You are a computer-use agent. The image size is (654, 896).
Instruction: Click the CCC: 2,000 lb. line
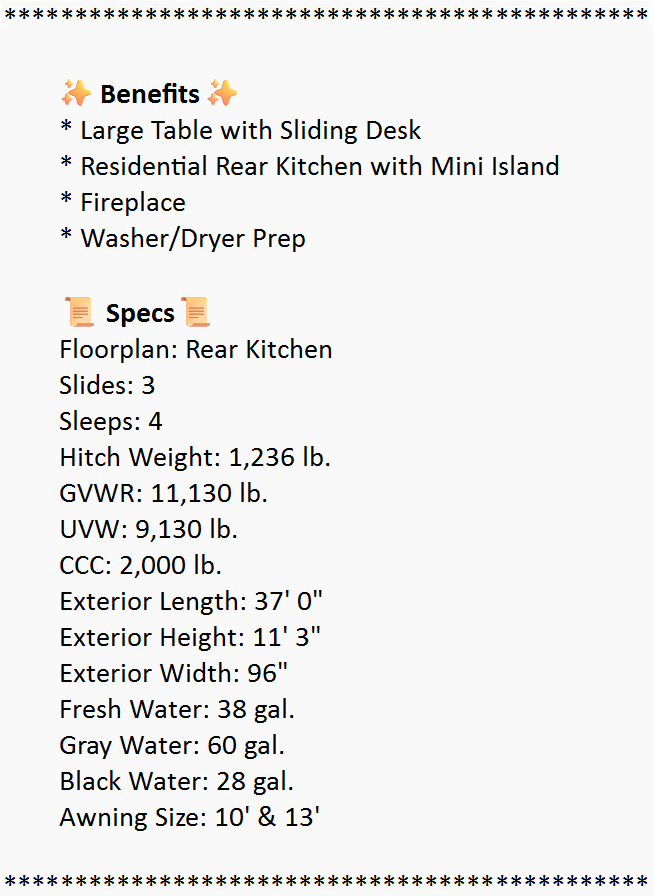[140, 565]
